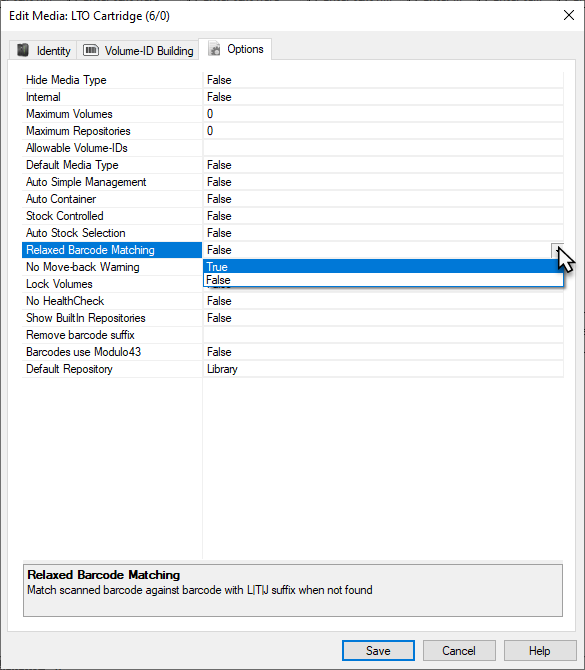The height and width of the screenshot is (670, 585).
Task: Click the cartridge icon on Identity tab
Action: pos(23,50)
